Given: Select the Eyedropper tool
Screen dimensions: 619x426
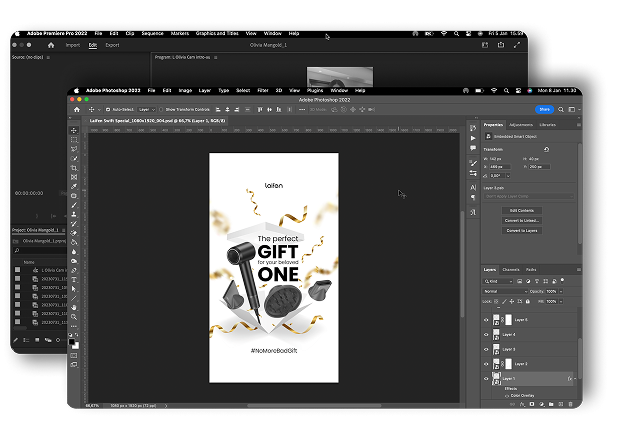Looking at the screenshot, I should pyautogui.click(x=74, y=186).
